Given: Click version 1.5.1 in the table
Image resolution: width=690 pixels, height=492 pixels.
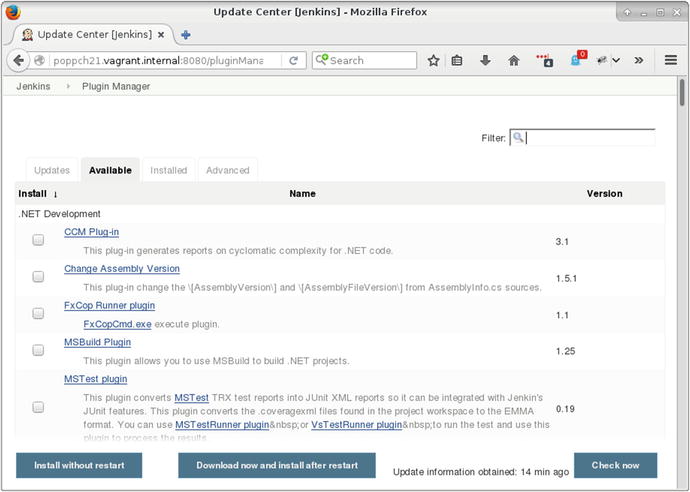Looking at the screenshot, I should [566, 278].
